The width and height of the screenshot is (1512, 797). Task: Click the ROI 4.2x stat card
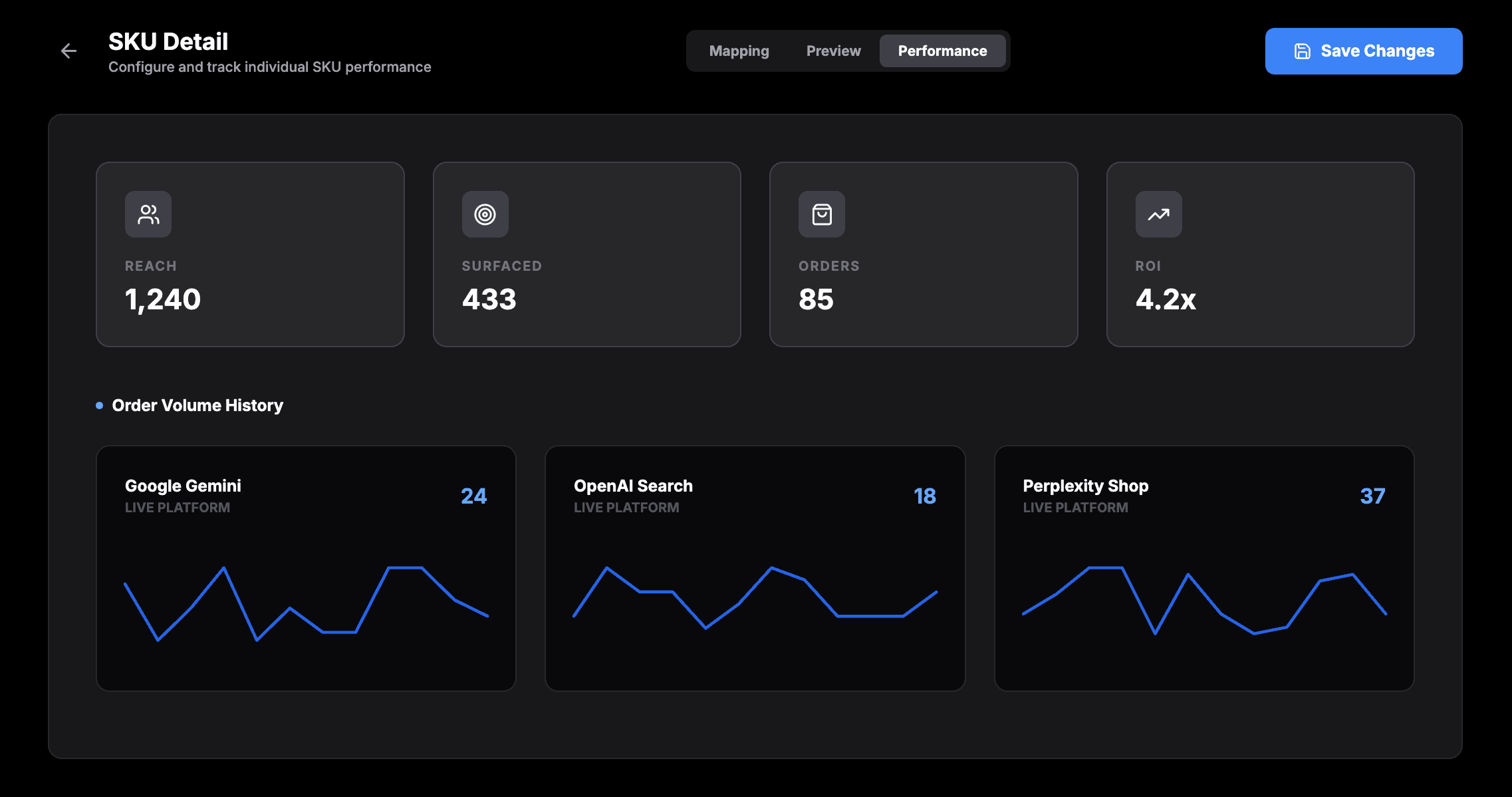[1260, 254]
